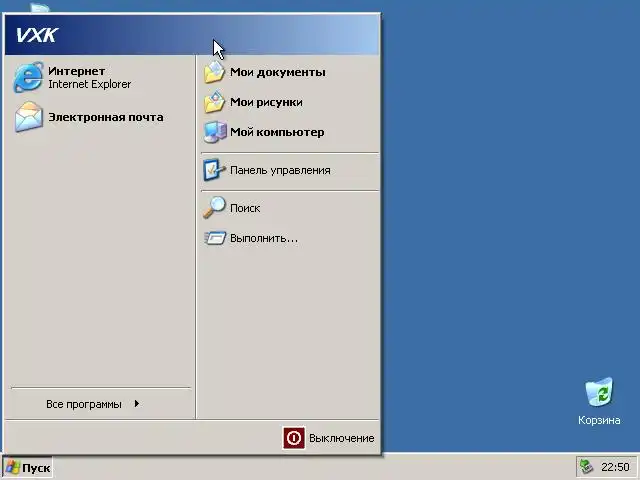This screenshot has height=480, width=640.
Task: Click the Мои рисунки folder icon
Action: click(215, 102)
